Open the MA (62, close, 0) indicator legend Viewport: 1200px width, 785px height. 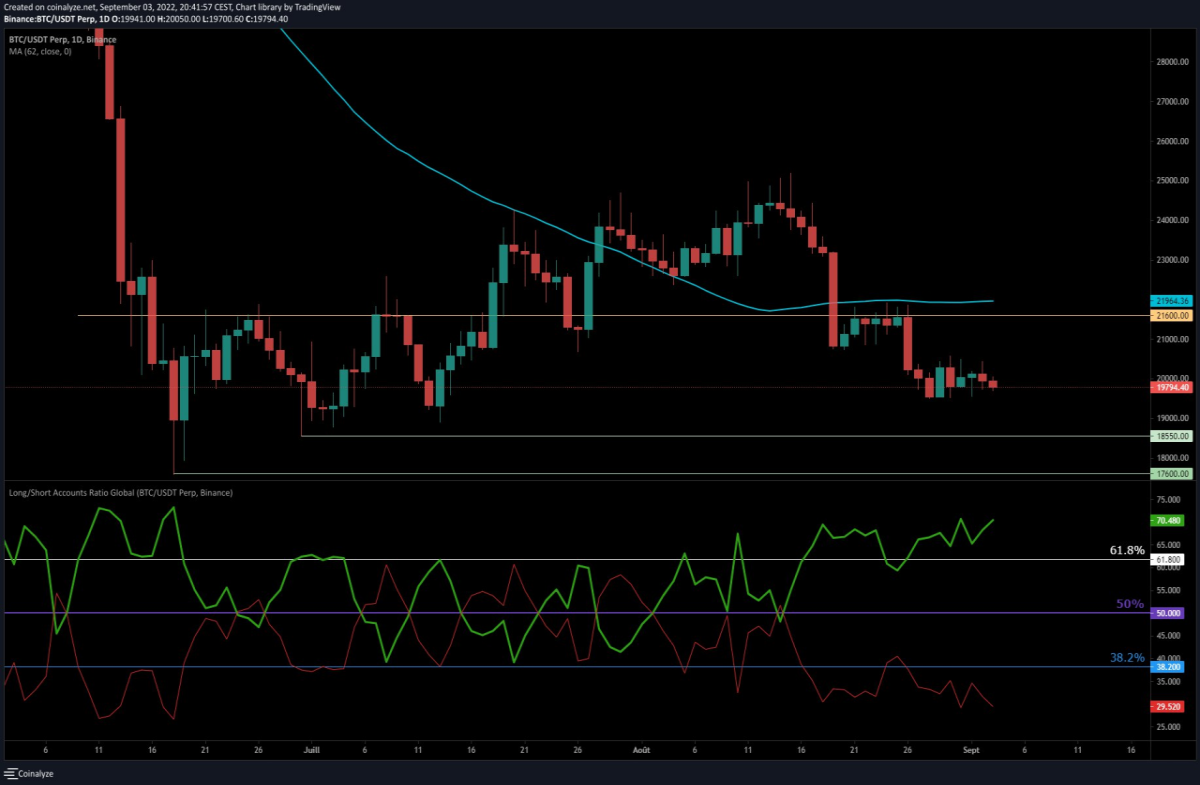point(40,51)
